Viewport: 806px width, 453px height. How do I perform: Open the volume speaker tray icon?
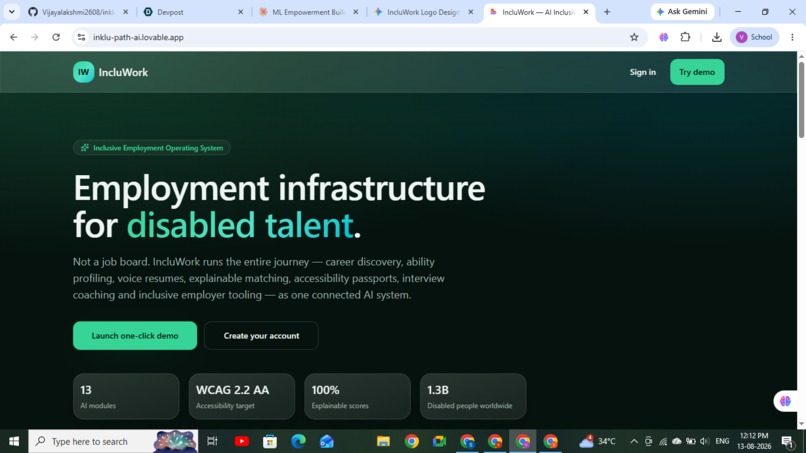705,441
